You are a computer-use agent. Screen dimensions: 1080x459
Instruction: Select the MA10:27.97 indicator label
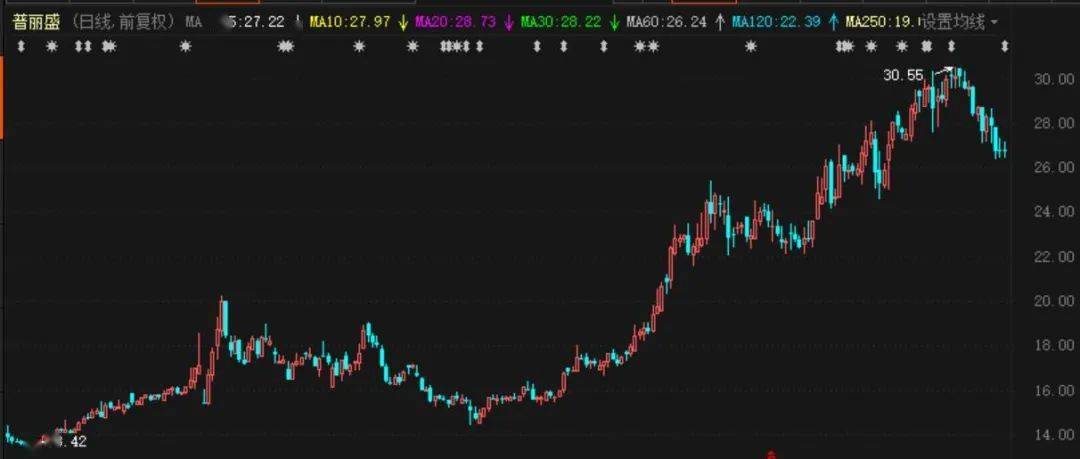click(350, 23)
